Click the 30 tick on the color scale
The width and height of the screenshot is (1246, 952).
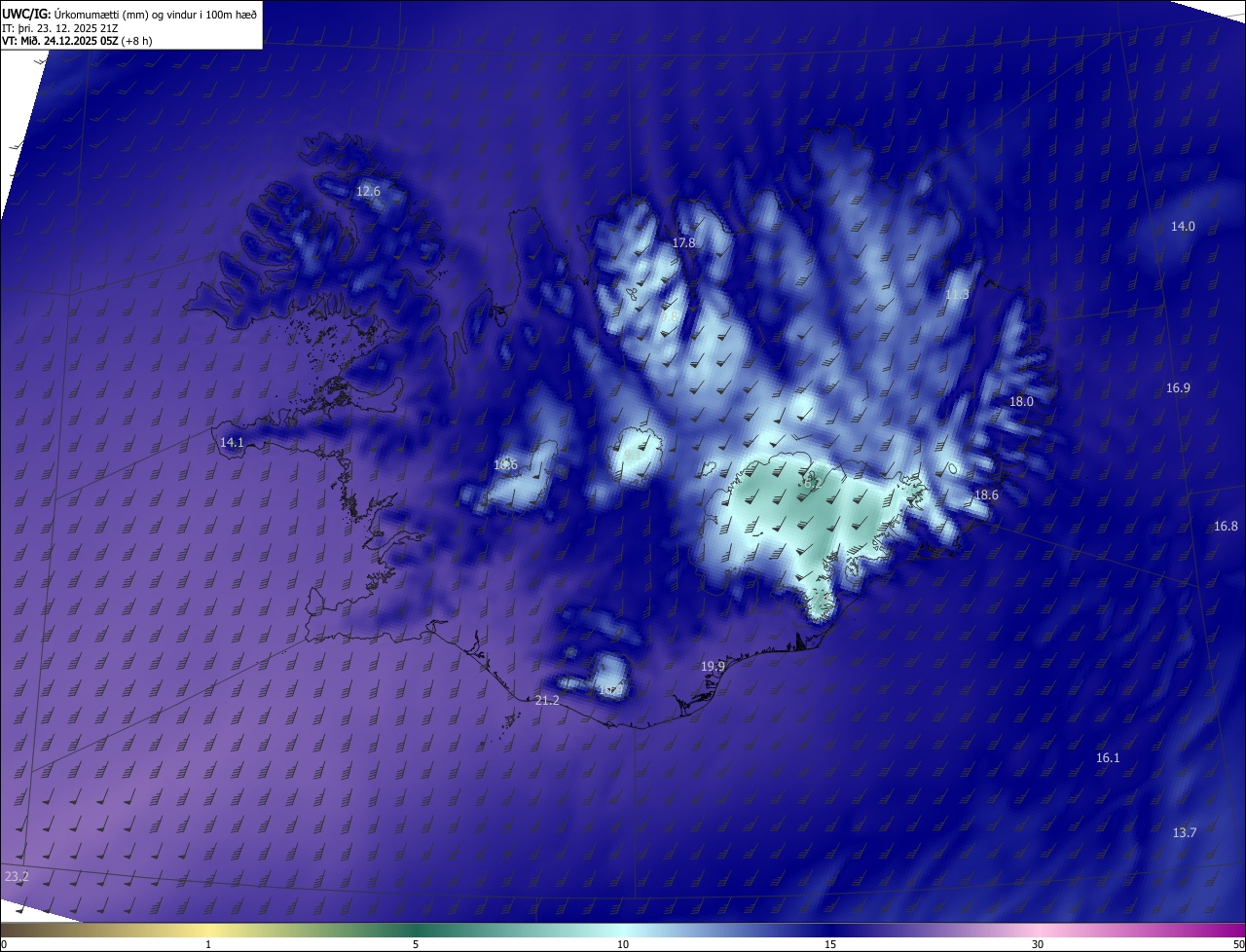(1038, 944)
